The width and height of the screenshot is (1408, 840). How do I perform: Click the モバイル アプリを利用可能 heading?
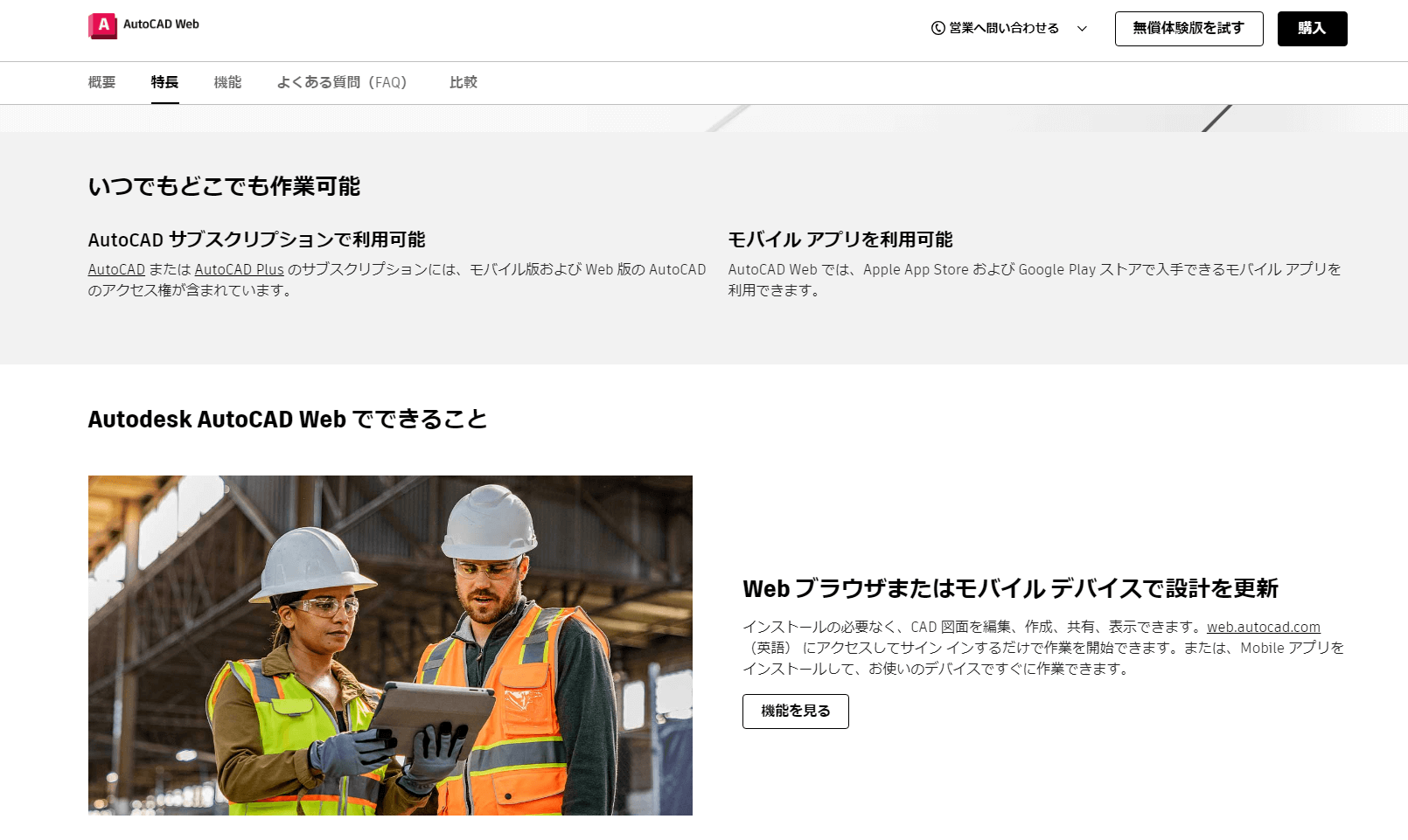(x=840, y=240)
